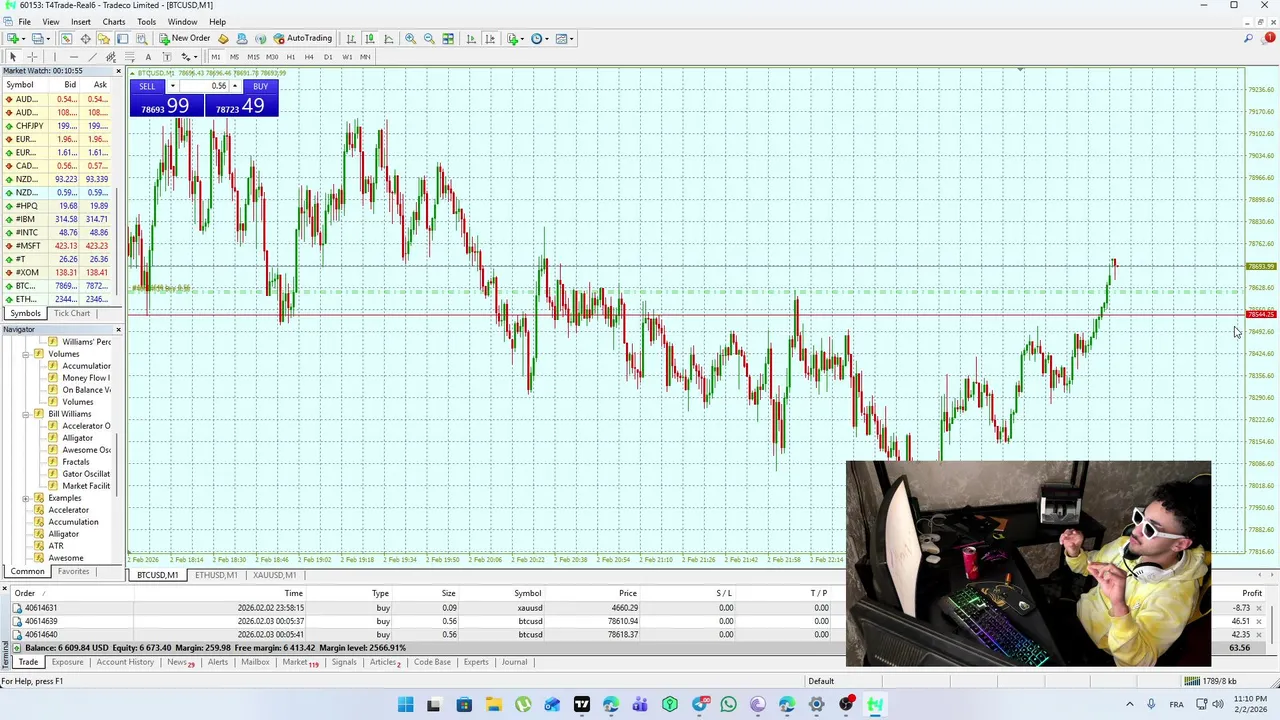The image size is (1280, 720).
Task: Open the Templates dropdown
Action: pyautogui.click(x=564, y=38)
